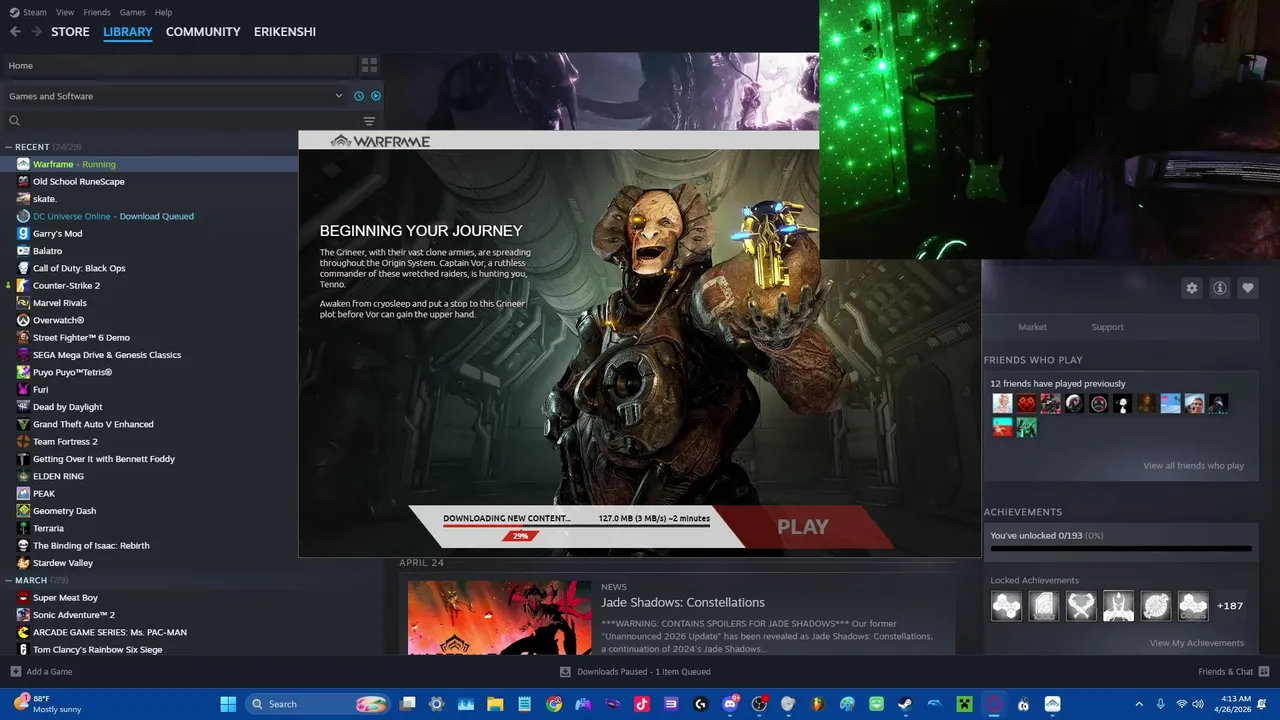The width and height of the screenshot is (1280, 720).
Task: Click the ELDEN RING game icon
Action: pos(23,476)
